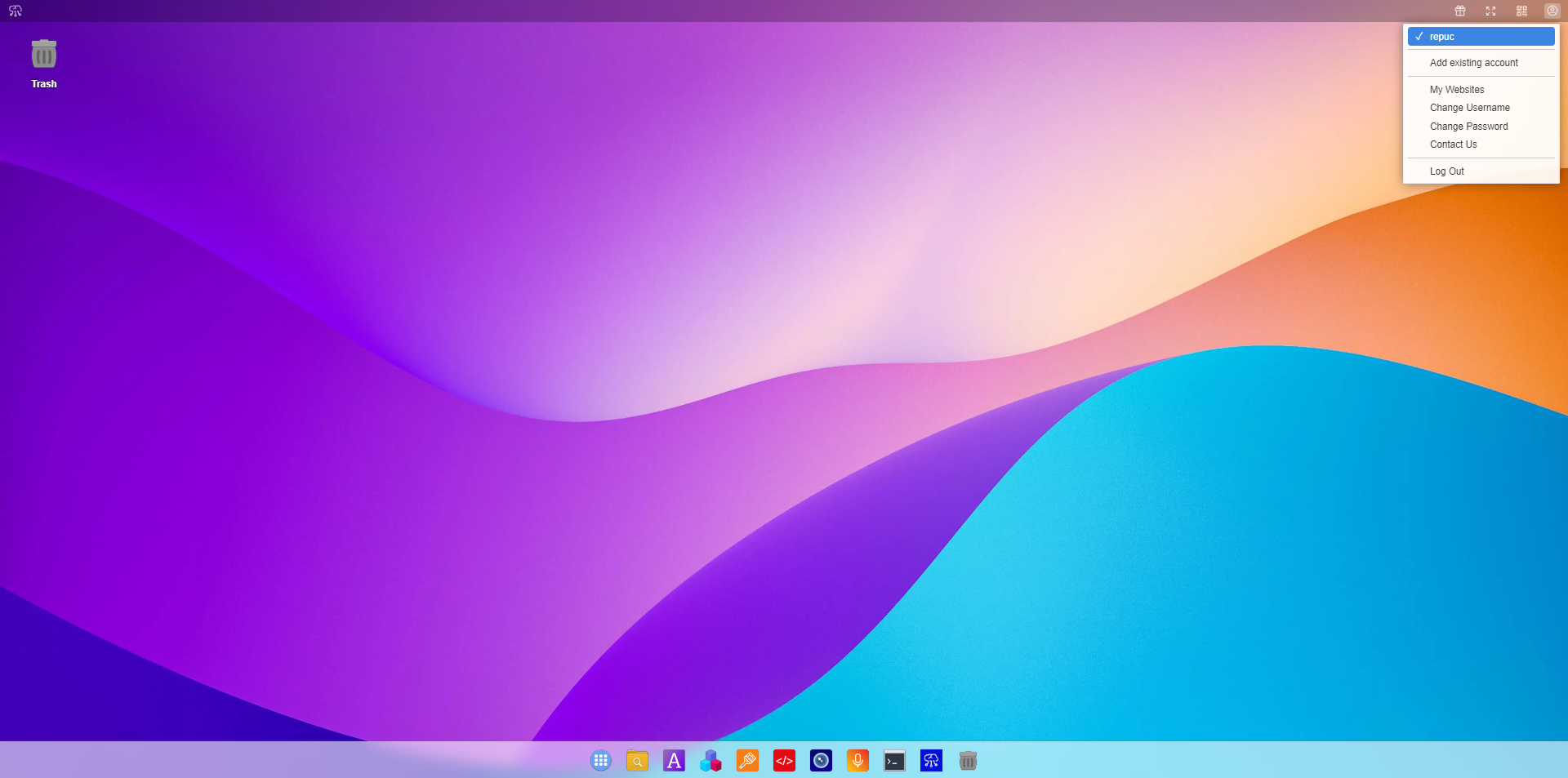Open the gift referral icon in toolbar

(x=1460, y=11)
